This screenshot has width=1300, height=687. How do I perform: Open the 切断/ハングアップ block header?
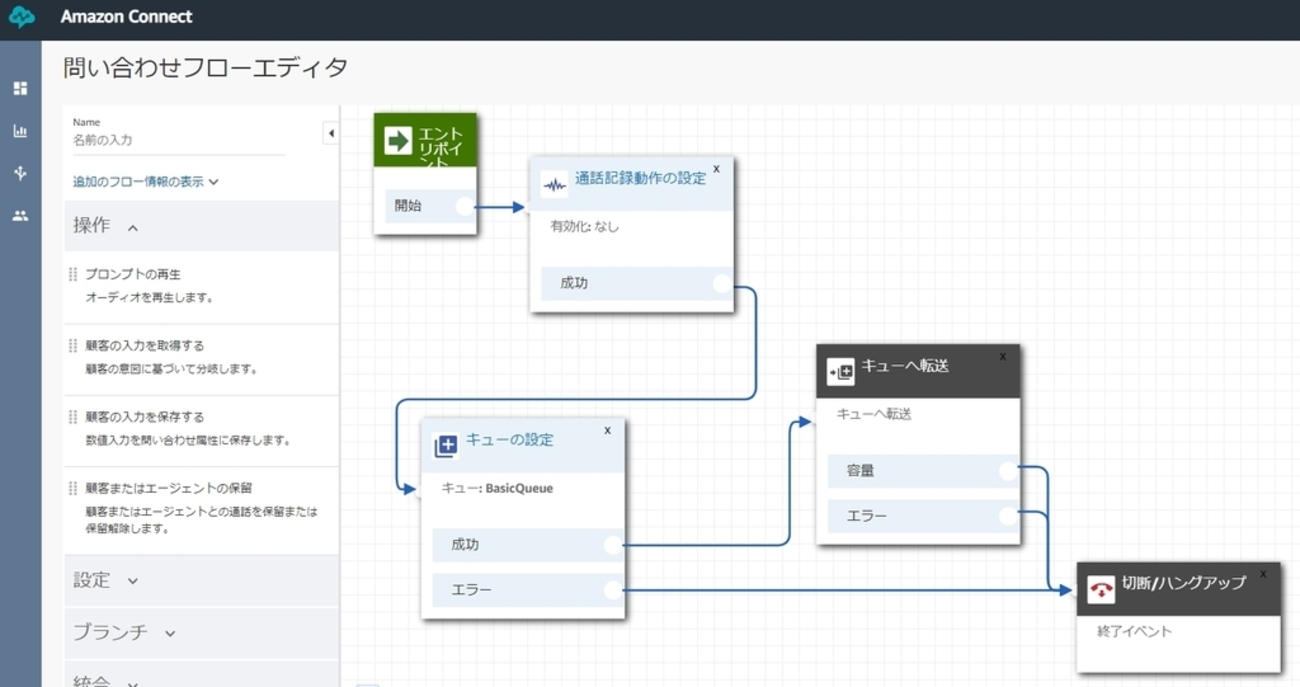pyautogui.click(x=1179, y=588)
